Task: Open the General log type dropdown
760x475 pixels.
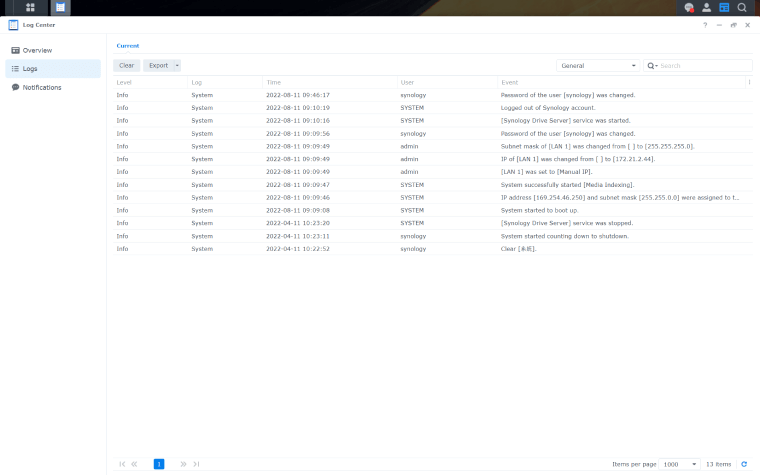Action: [x=598, y=65]
